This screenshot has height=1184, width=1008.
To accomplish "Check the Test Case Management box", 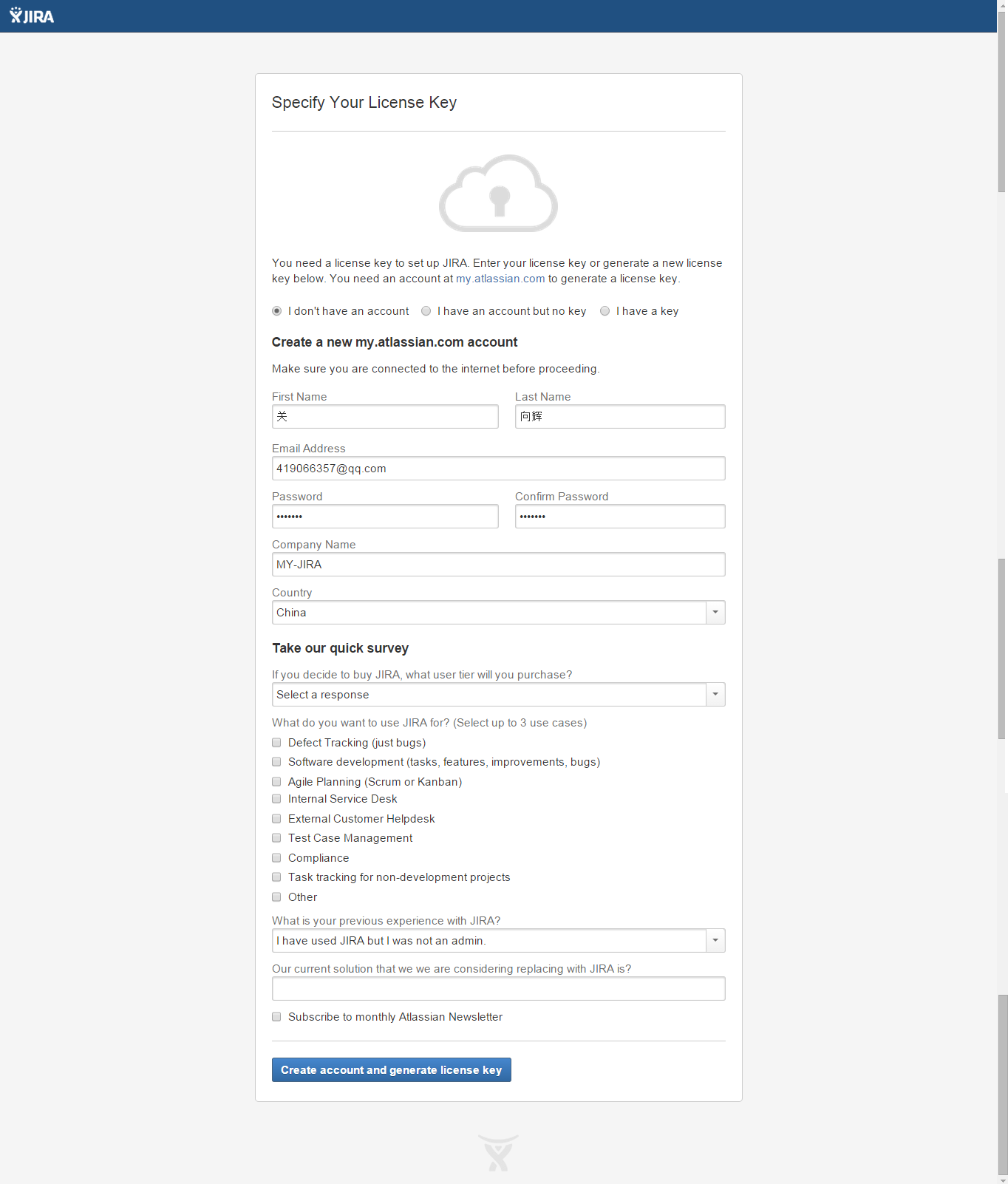I will pos(276,838).
